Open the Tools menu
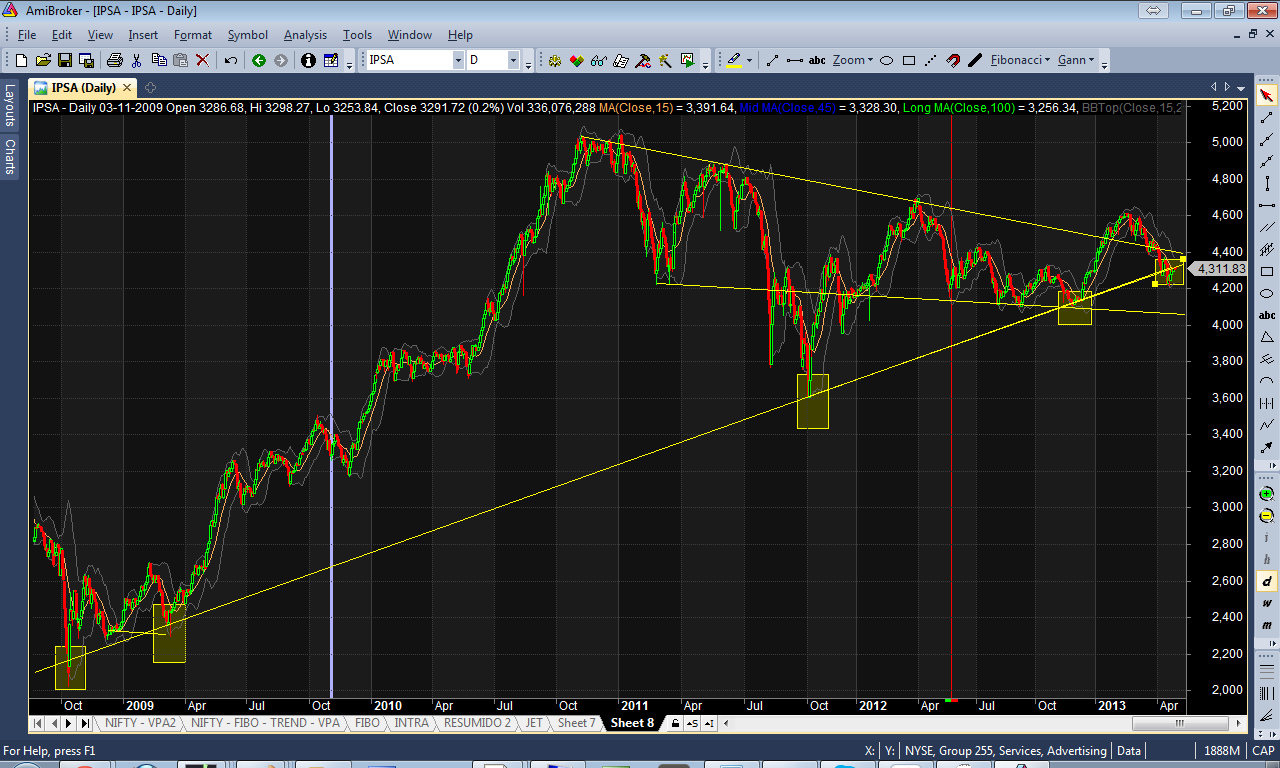Viewport: 1280px width, 768px height. [x=357, y=35]
